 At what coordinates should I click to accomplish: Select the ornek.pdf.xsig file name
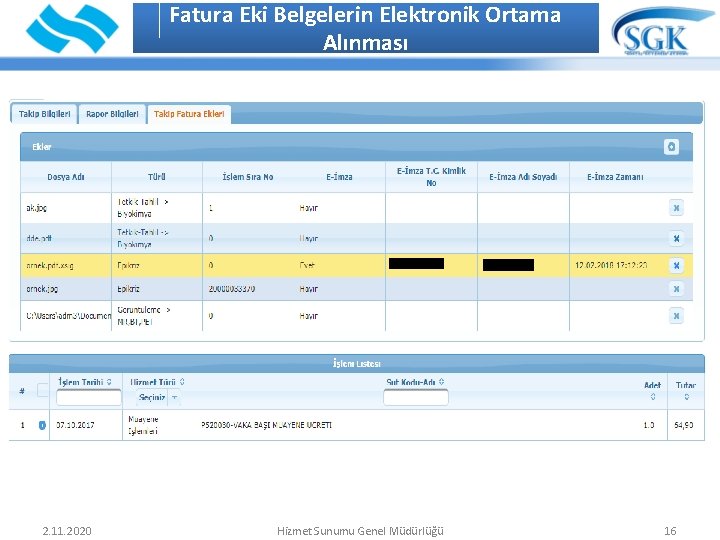click(50, 265)
